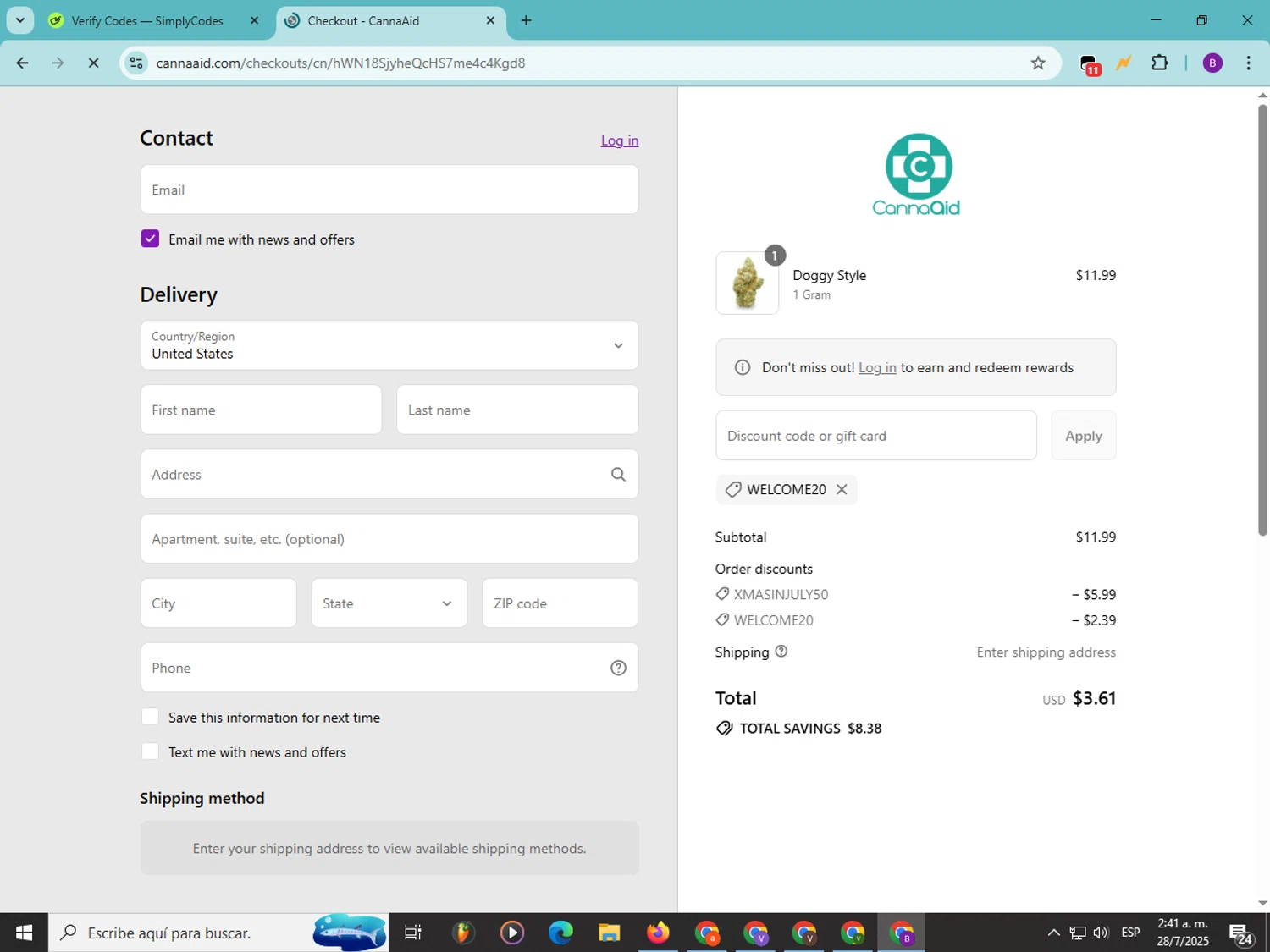Click the browser address bar URL
The image size is (1270, 952).
point(340,63)
